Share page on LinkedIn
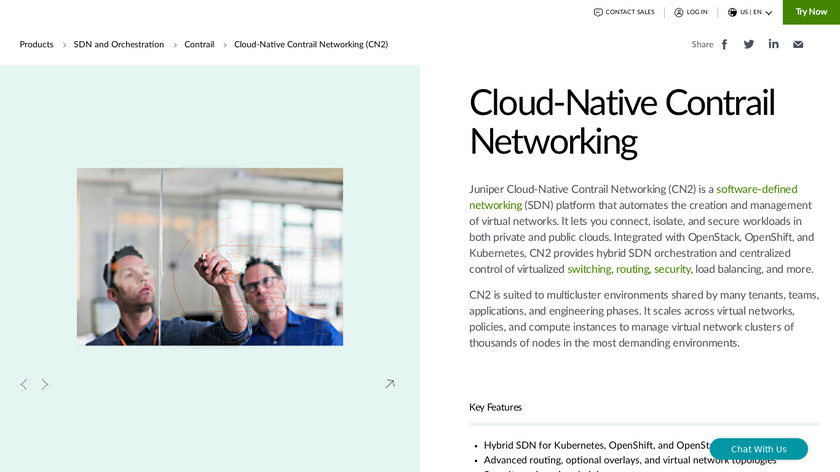Image resolution: width=840 pixels, height=472 pixels. [773, 44]
